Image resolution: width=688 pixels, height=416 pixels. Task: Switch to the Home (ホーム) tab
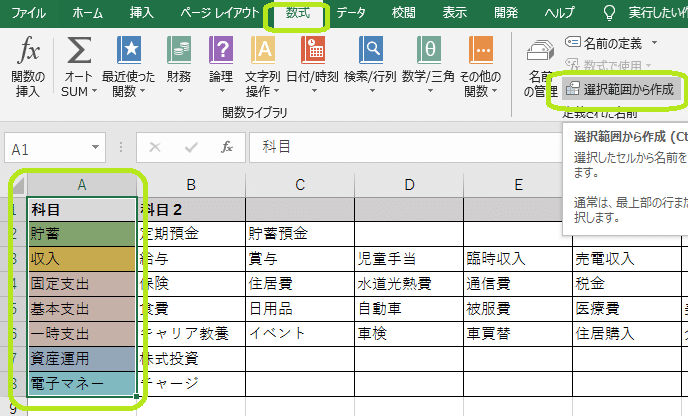88,13
